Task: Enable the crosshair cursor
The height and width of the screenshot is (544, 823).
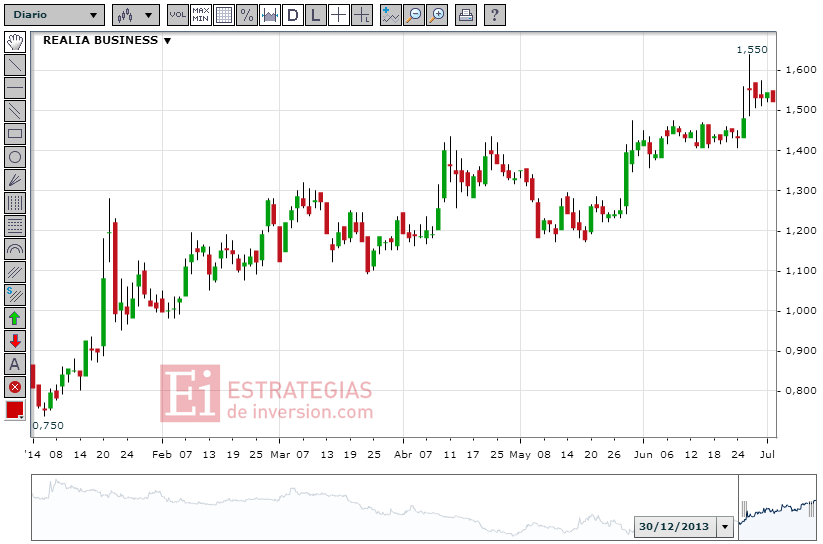Action: (339, 15)
